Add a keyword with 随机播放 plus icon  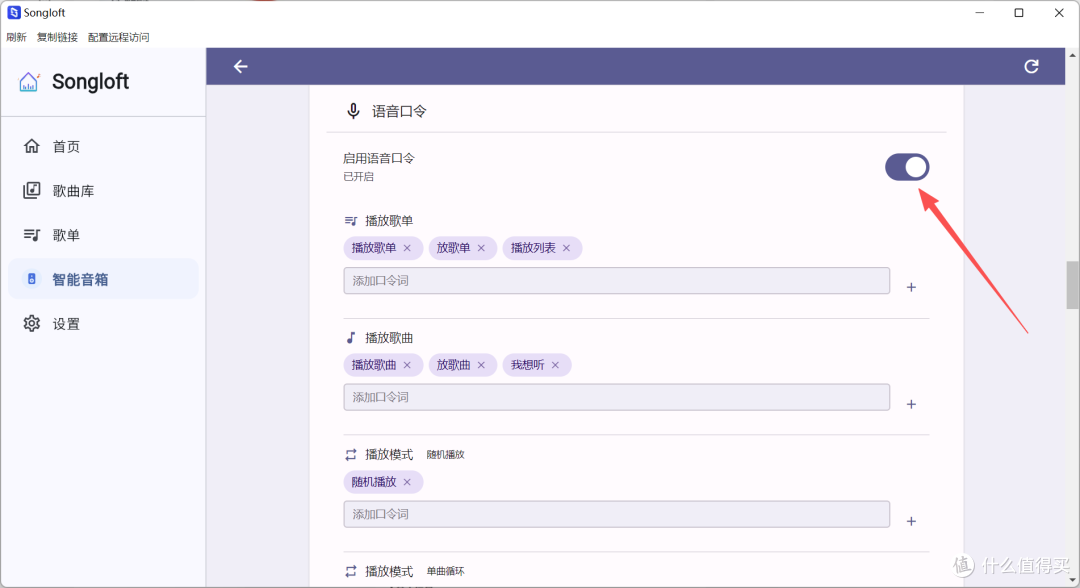[x=911, y=521]
